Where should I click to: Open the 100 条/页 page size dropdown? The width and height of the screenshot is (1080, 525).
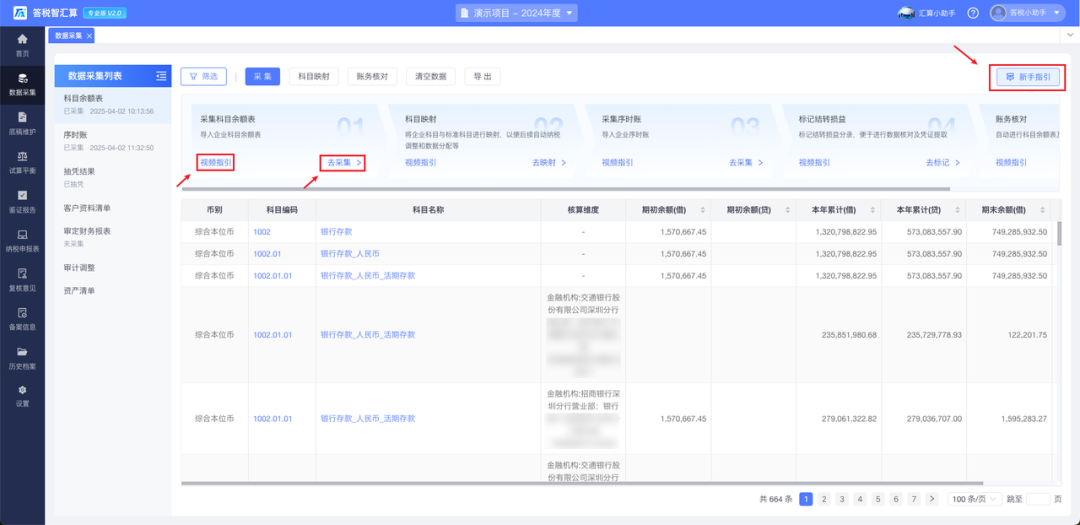pyautogui.click(x=975, y=499)
